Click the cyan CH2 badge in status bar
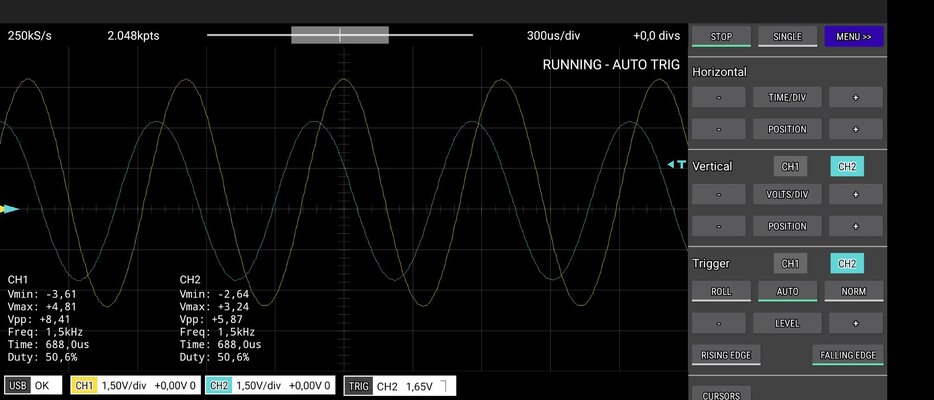This screenshot has height=400, width=934. coord(219,386)
